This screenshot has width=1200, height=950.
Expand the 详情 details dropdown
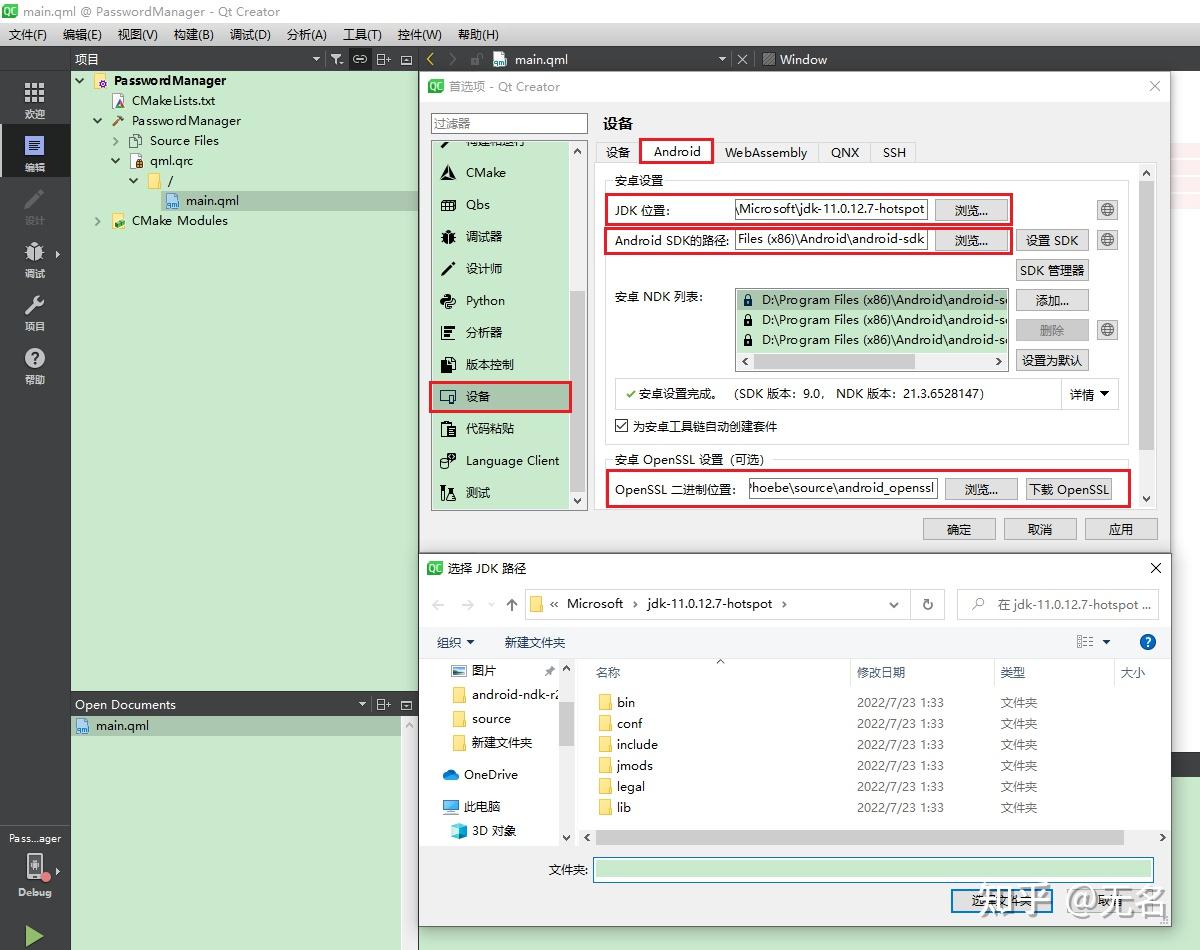pyautogui.click(x=1089, y=395)
